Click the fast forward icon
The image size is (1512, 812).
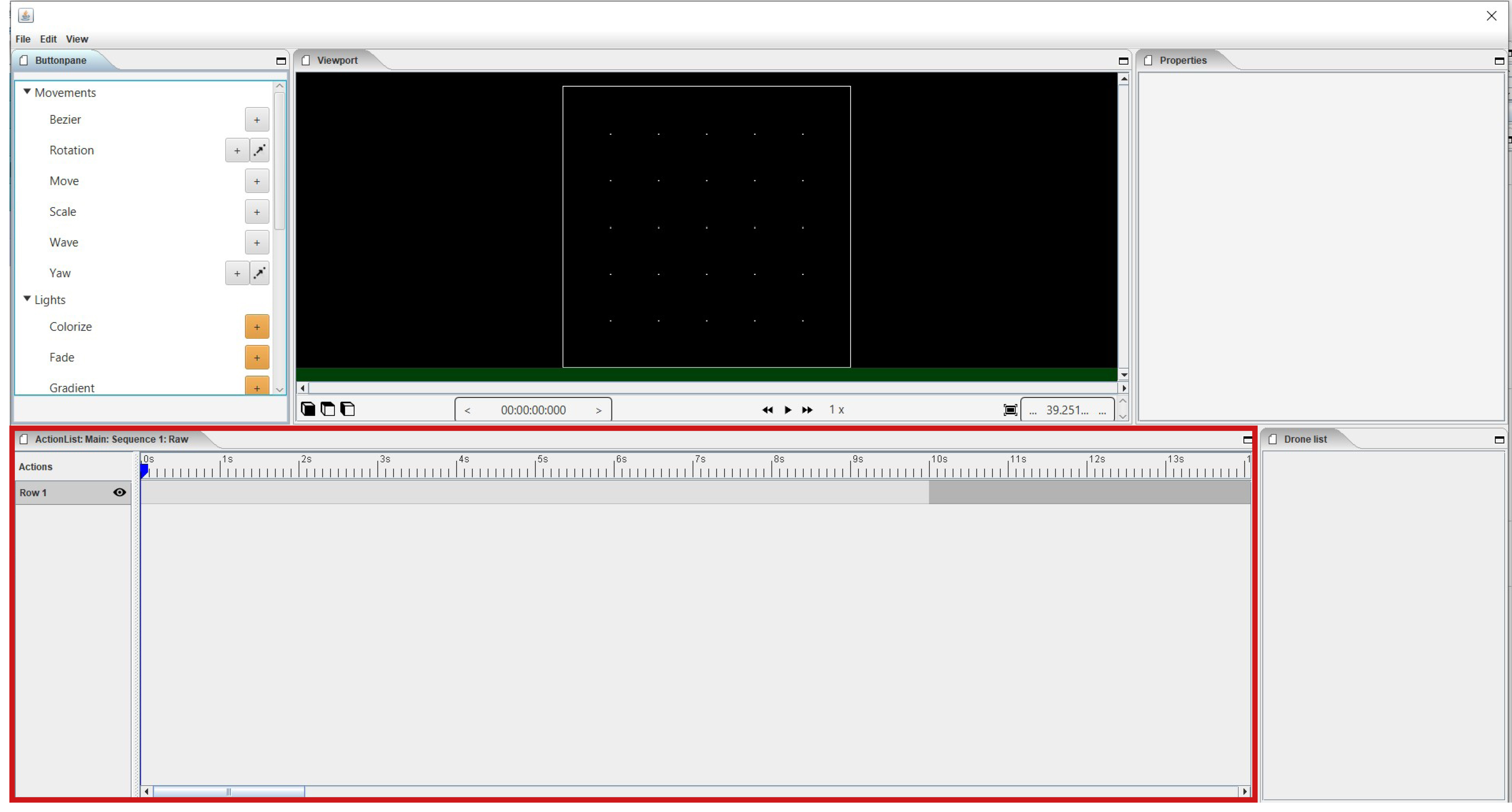(808, 409)
